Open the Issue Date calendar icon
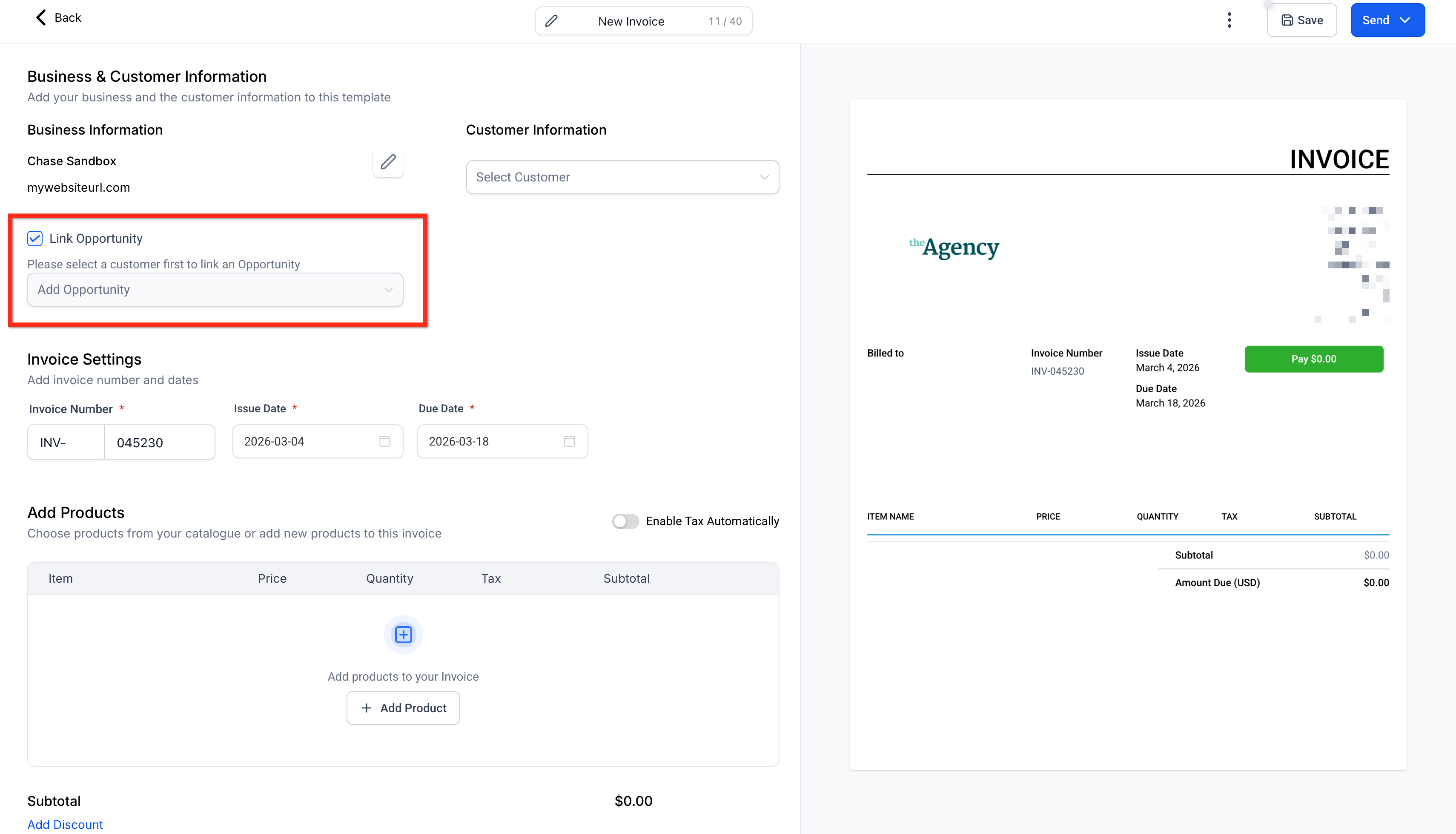This screenshot has height=834, width=1456. click(384, 441)
